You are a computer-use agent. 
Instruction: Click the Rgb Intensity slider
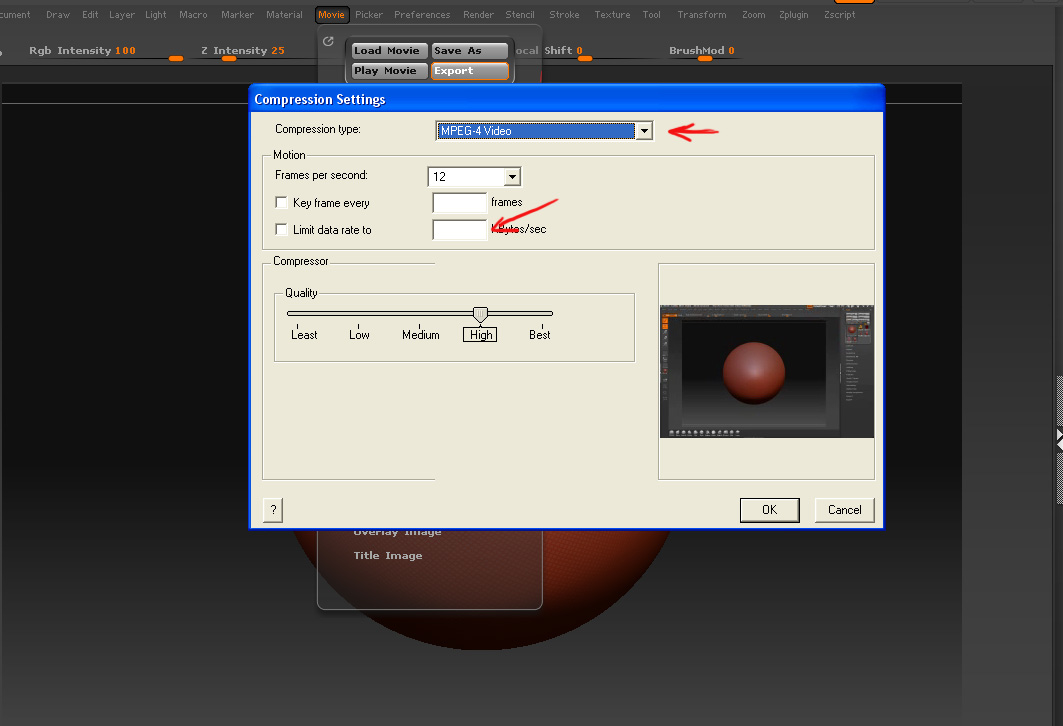(x=105, y=52)
